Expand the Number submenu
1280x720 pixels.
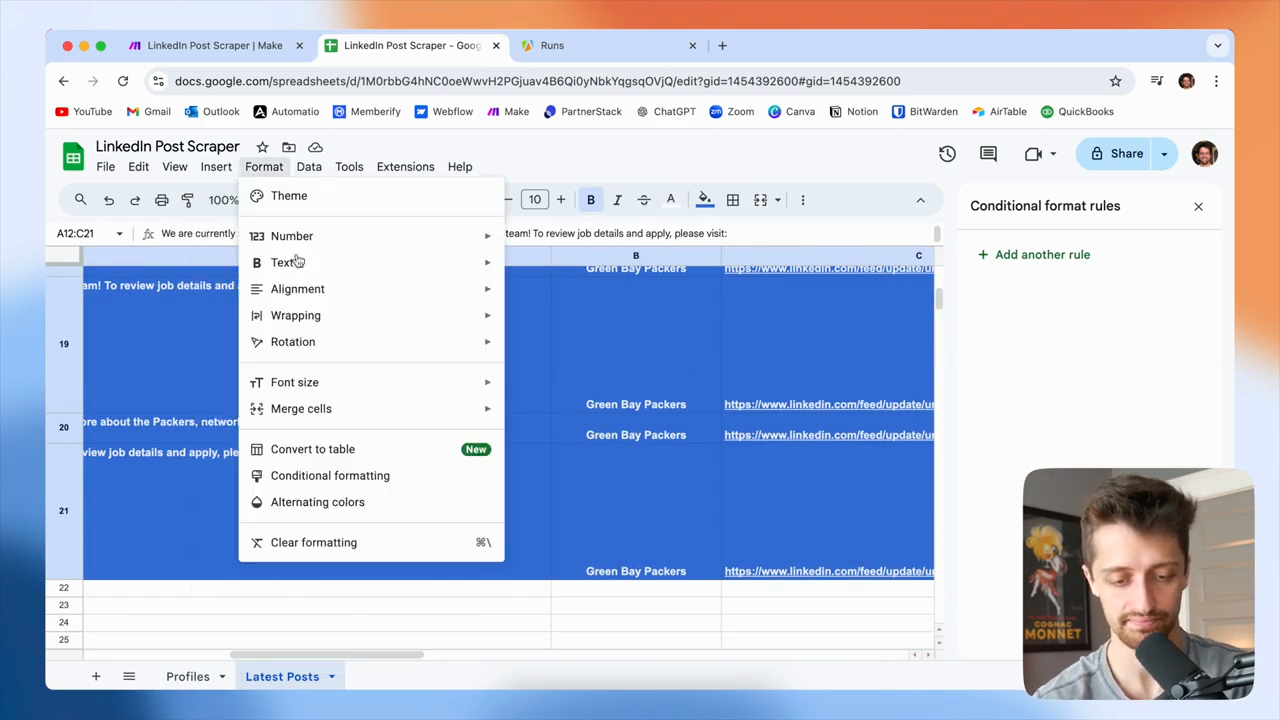371,236
